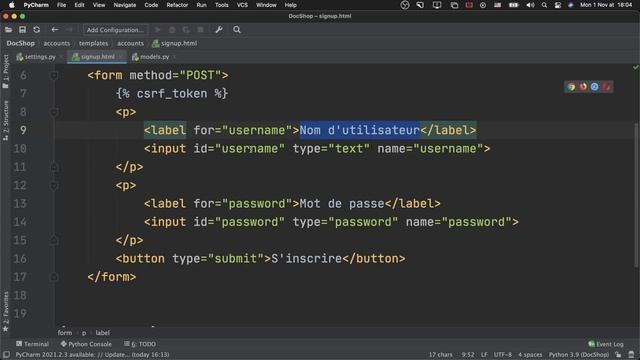Click signup.html in the navigation breadcrumb

(x=175, y=43)
